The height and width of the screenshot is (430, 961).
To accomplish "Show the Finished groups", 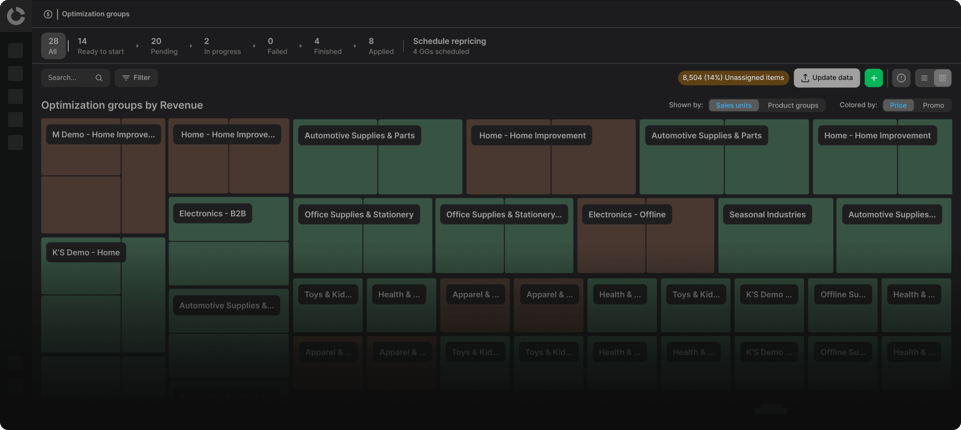I will [327, 46].
